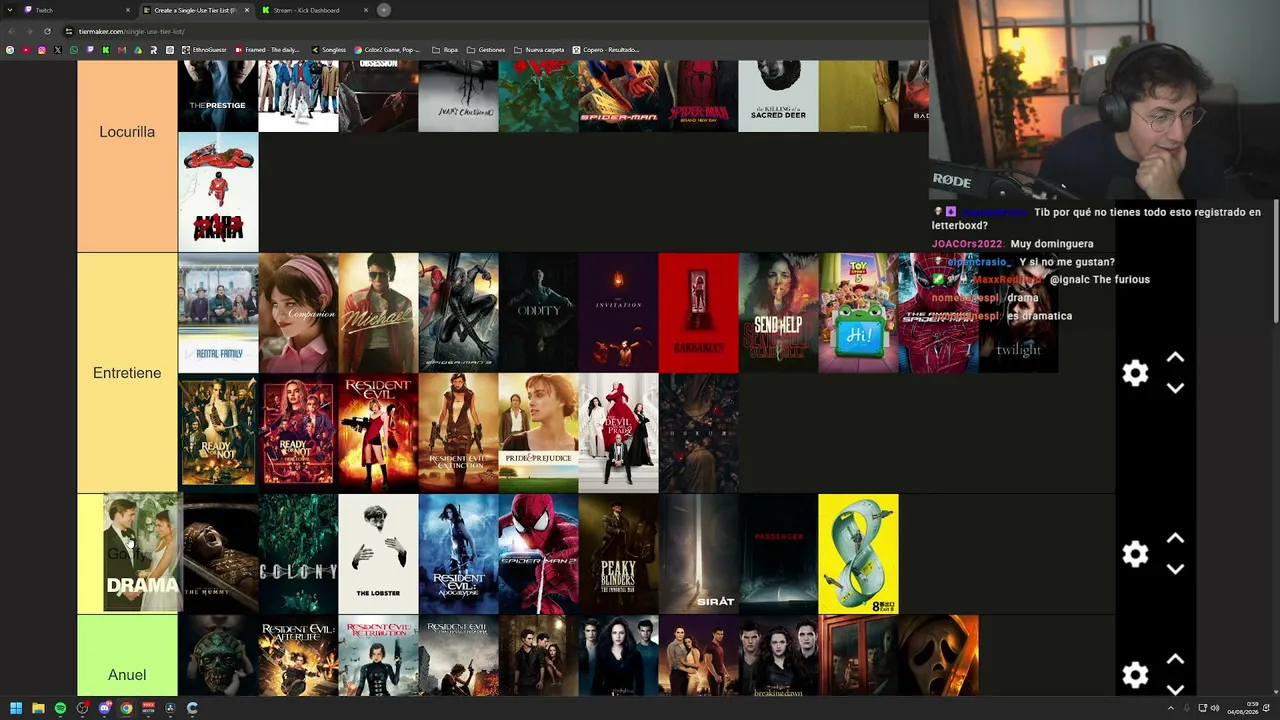Screen dimensions: 1280x720
Task: Select the Passenger poster
Action: (x=778, y=554)
